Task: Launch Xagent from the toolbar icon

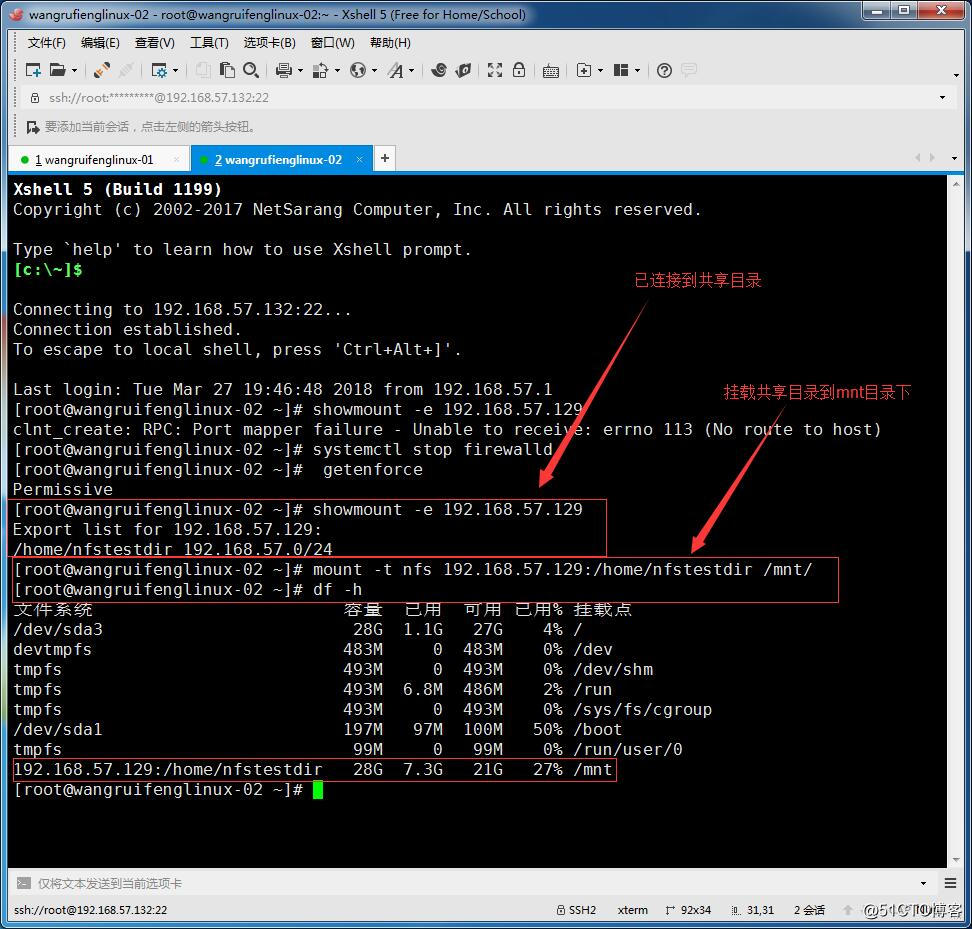Action: click(463, 70)
